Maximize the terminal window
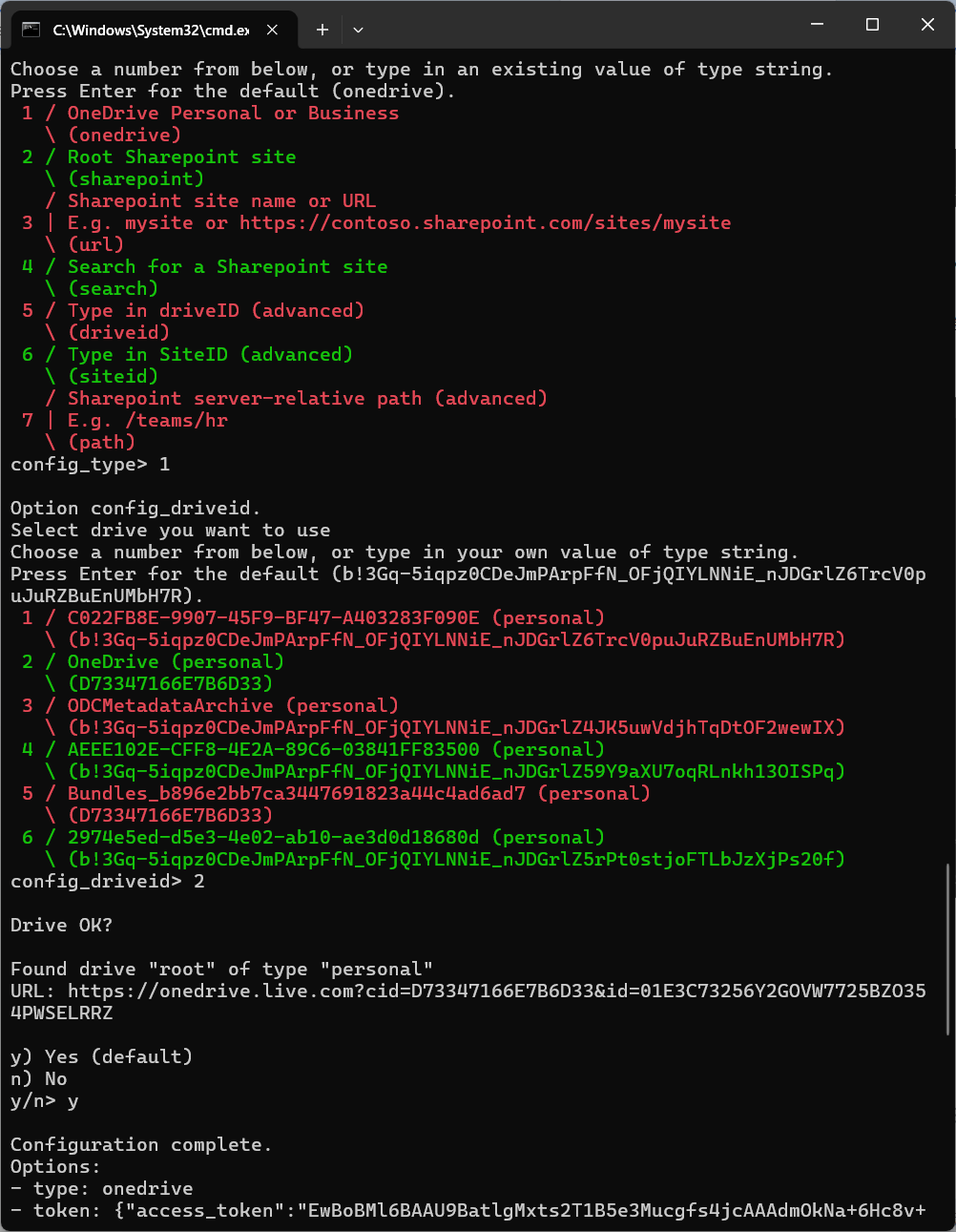This screenshot has height=1232, width=956. (x=872, y=25)
